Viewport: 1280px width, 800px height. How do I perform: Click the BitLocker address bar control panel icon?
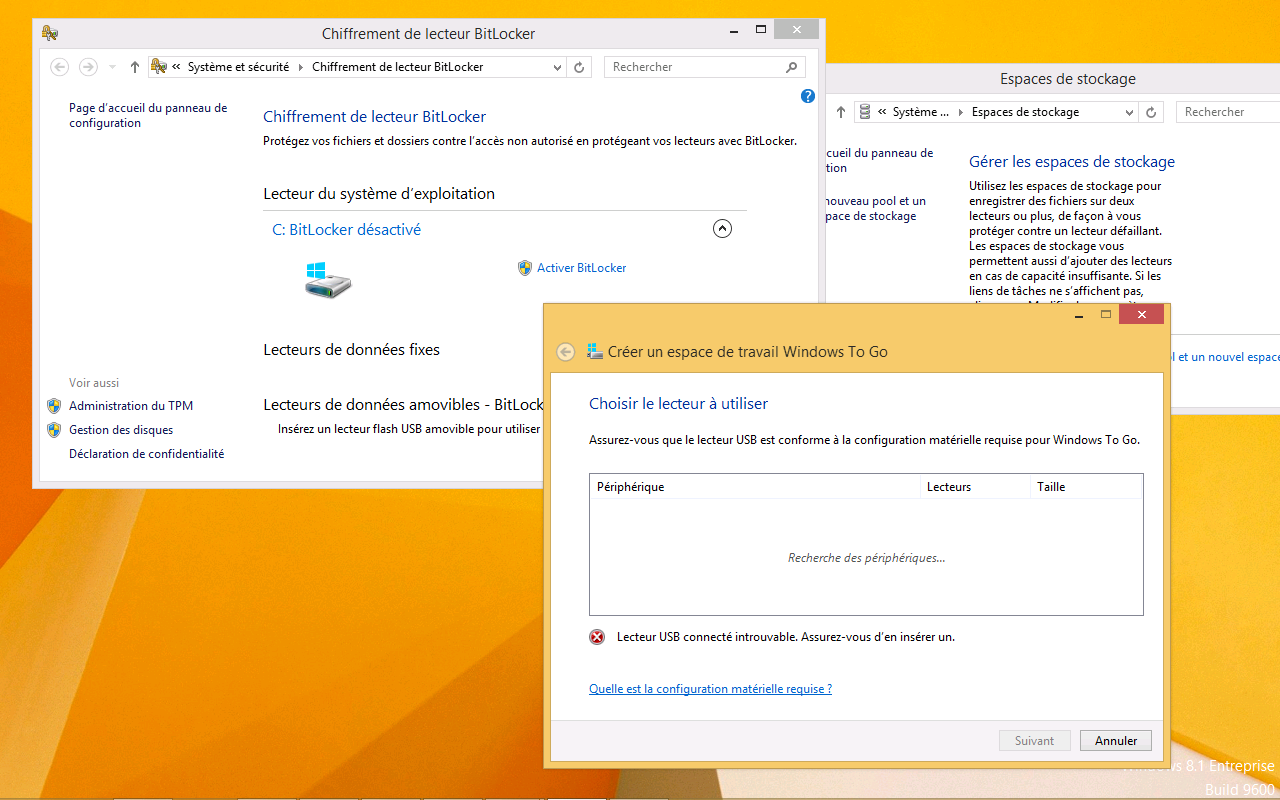(158, 67)
